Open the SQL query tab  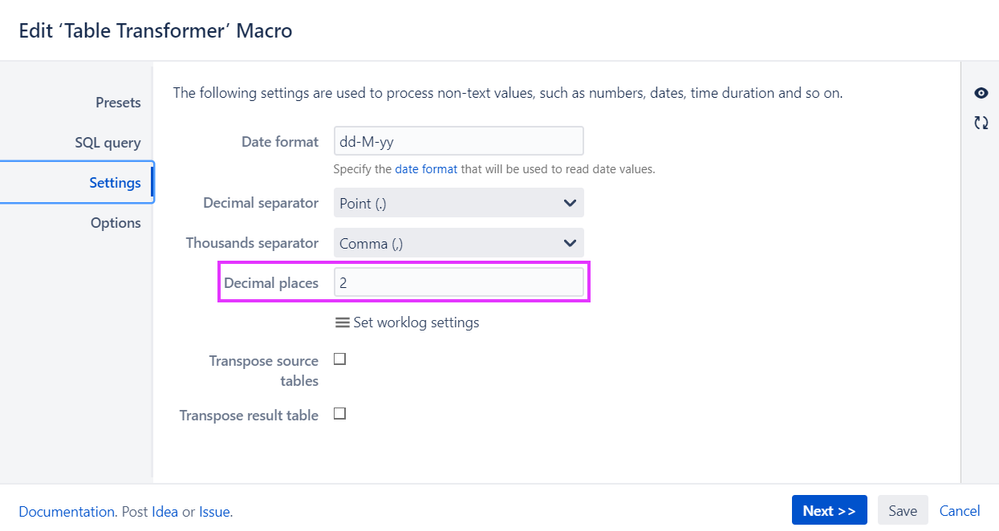(108, 142)
